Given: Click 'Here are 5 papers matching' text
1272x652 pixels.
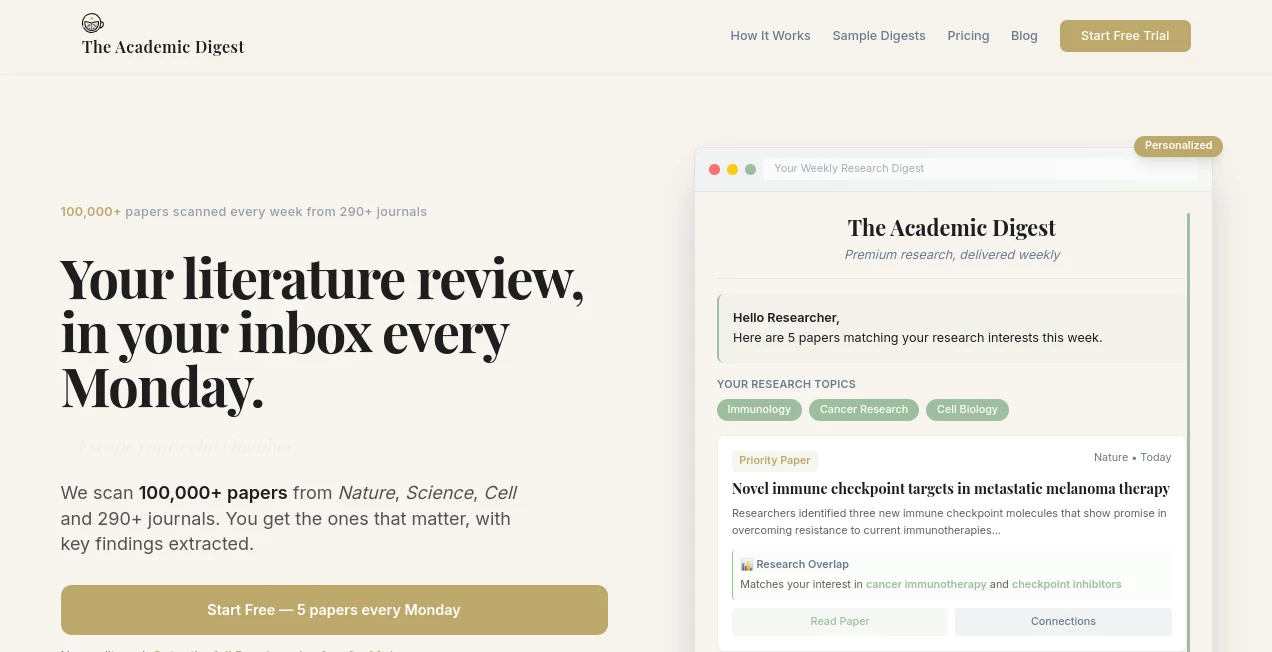Looking at the screenshot, I should (x=917, y=338).
